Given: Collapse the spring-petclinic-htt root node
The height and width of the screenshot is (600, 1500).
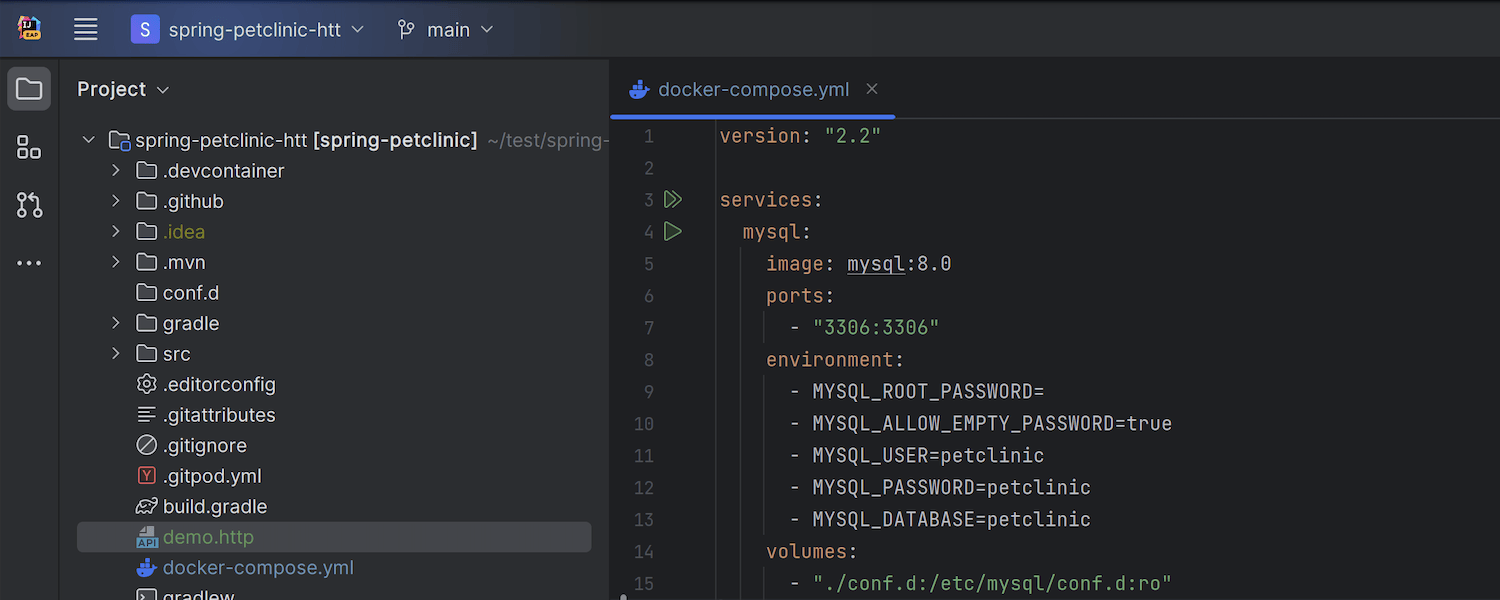Looking at the screenshot, I should point(89,140).
